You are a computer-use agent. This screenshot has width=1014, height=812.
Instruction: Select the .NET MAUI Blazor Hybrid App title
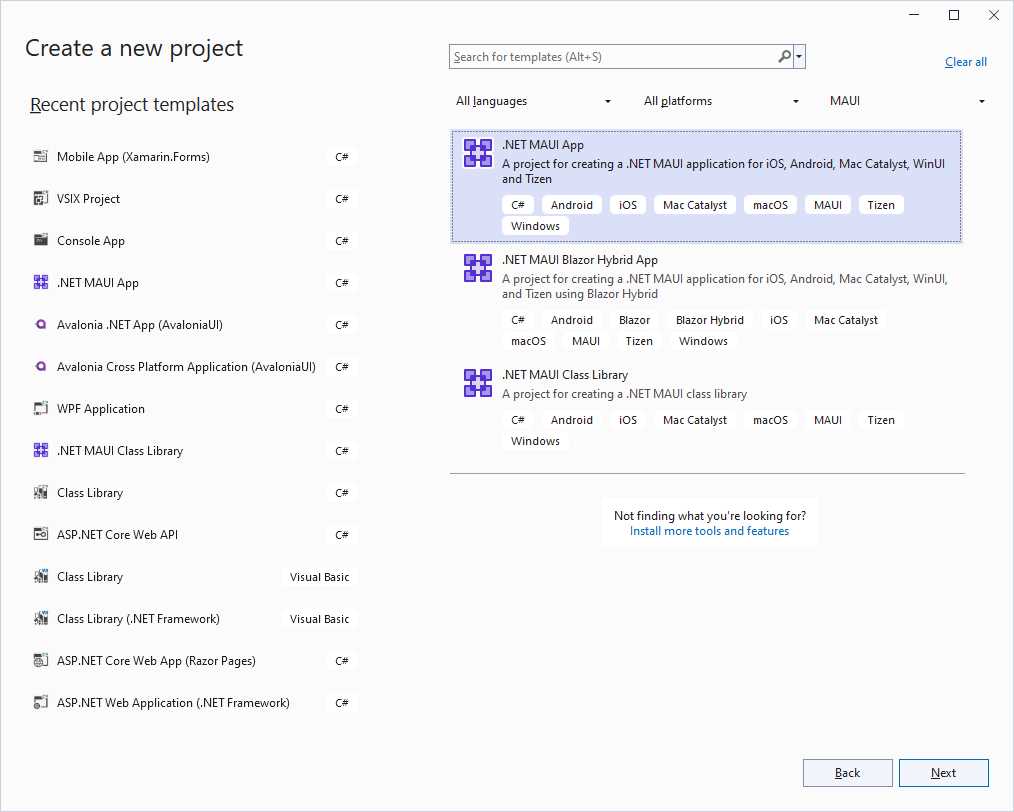tap(579, 260)
